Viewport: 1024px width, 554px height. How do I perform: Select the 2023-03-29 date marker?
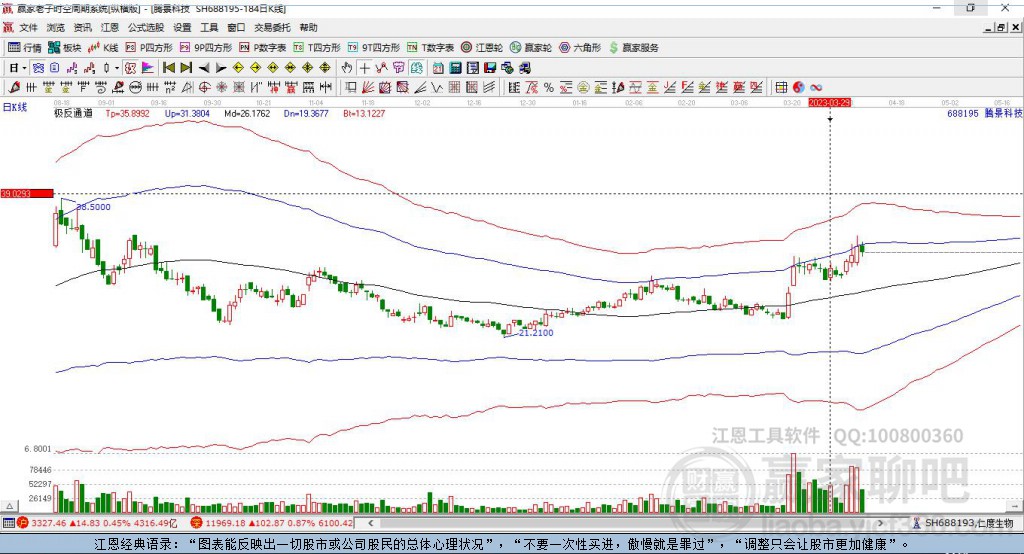point(829,103)
